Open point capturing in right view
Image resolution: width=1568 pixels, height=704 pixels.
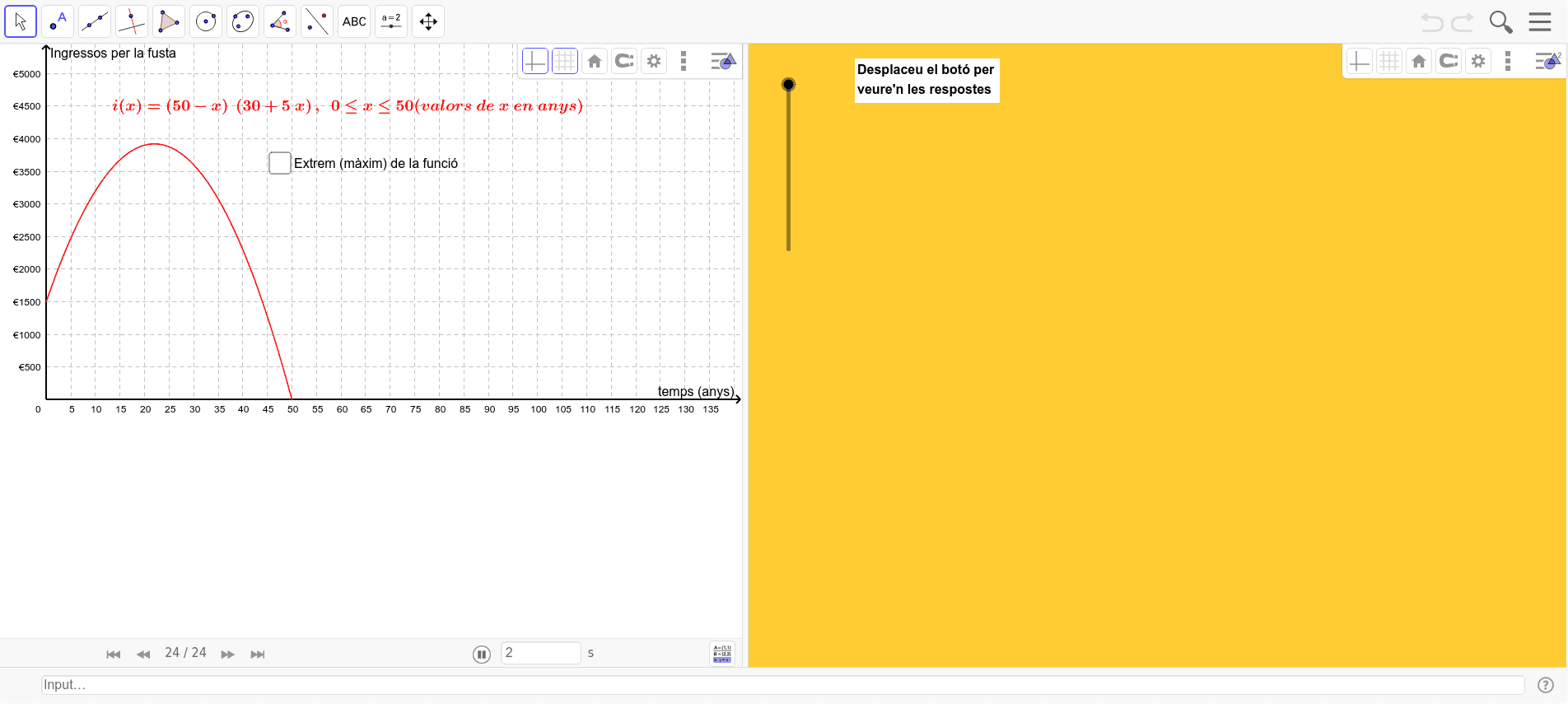1449,61
